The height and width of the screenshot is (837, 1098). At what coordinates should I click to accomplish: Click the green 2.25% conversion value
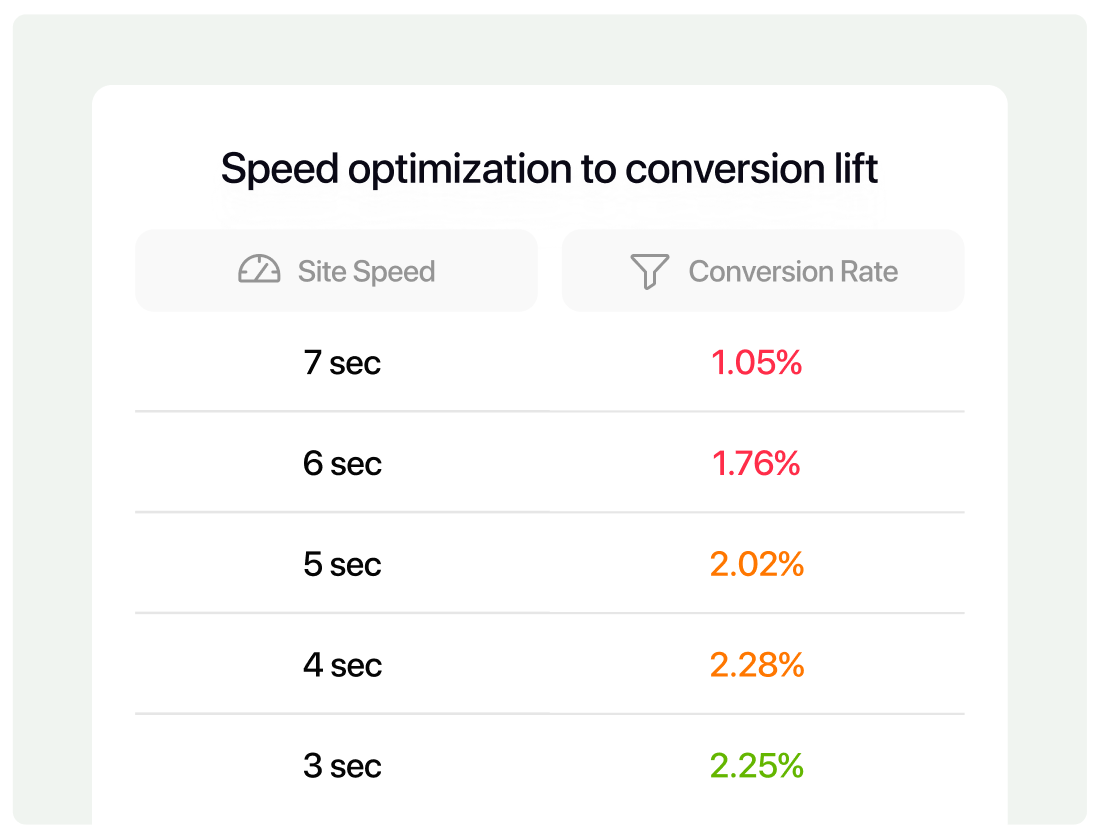[x=757, y=767]
